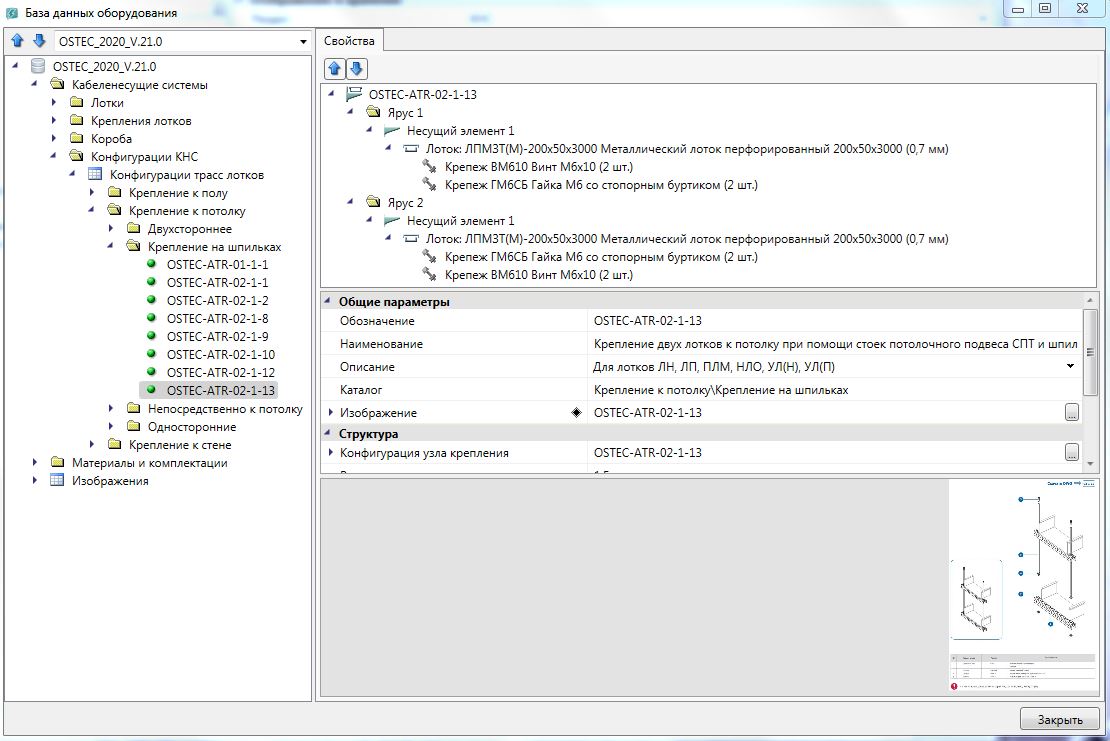The width and height of the screenshot is (1110, 741).
Task: Click the diamond marker in the Изображение row
Action: [576, 413]
